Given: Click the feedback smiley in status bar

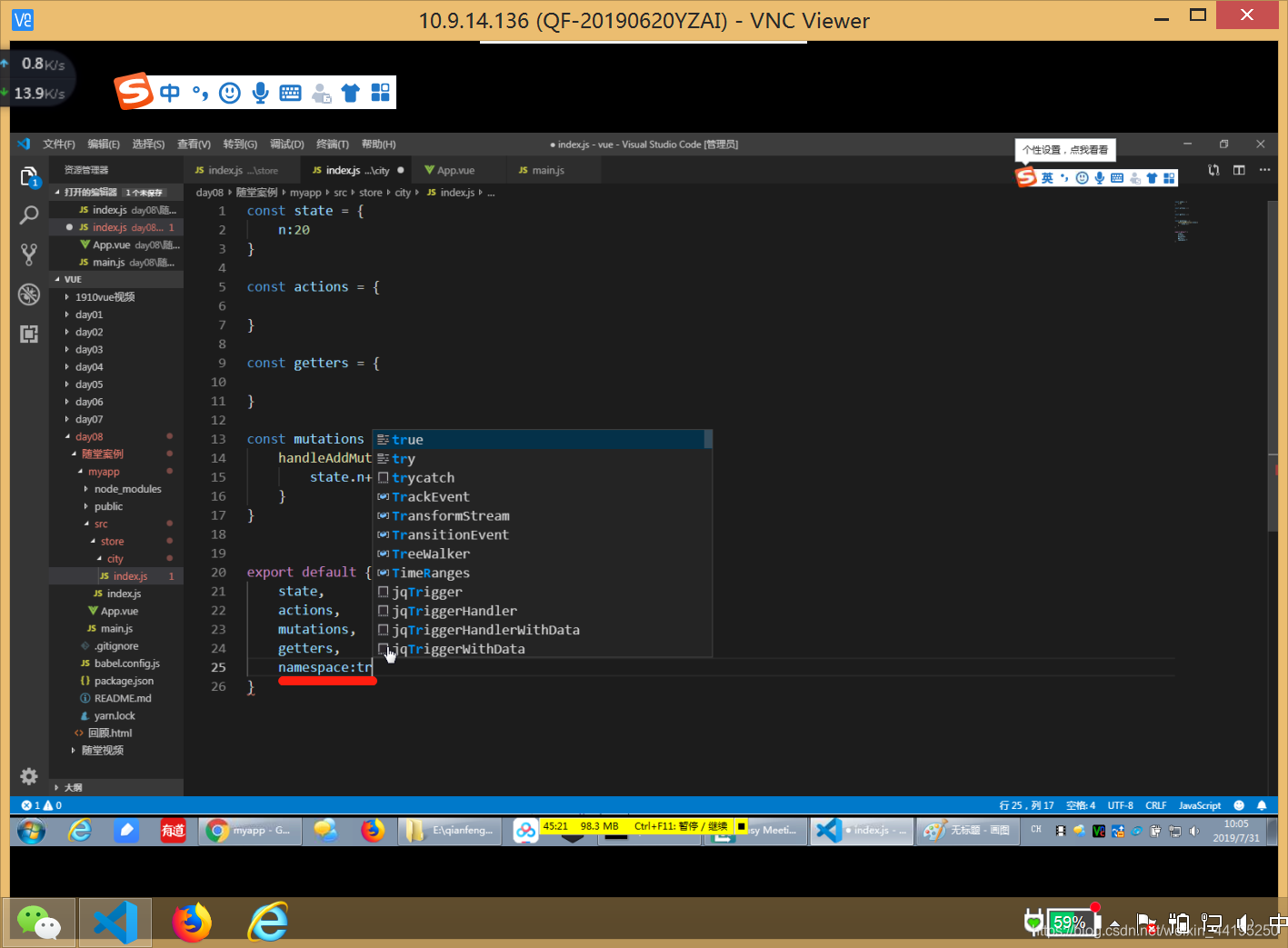Looking at the screenshot, I should (x=1239, y=805).
